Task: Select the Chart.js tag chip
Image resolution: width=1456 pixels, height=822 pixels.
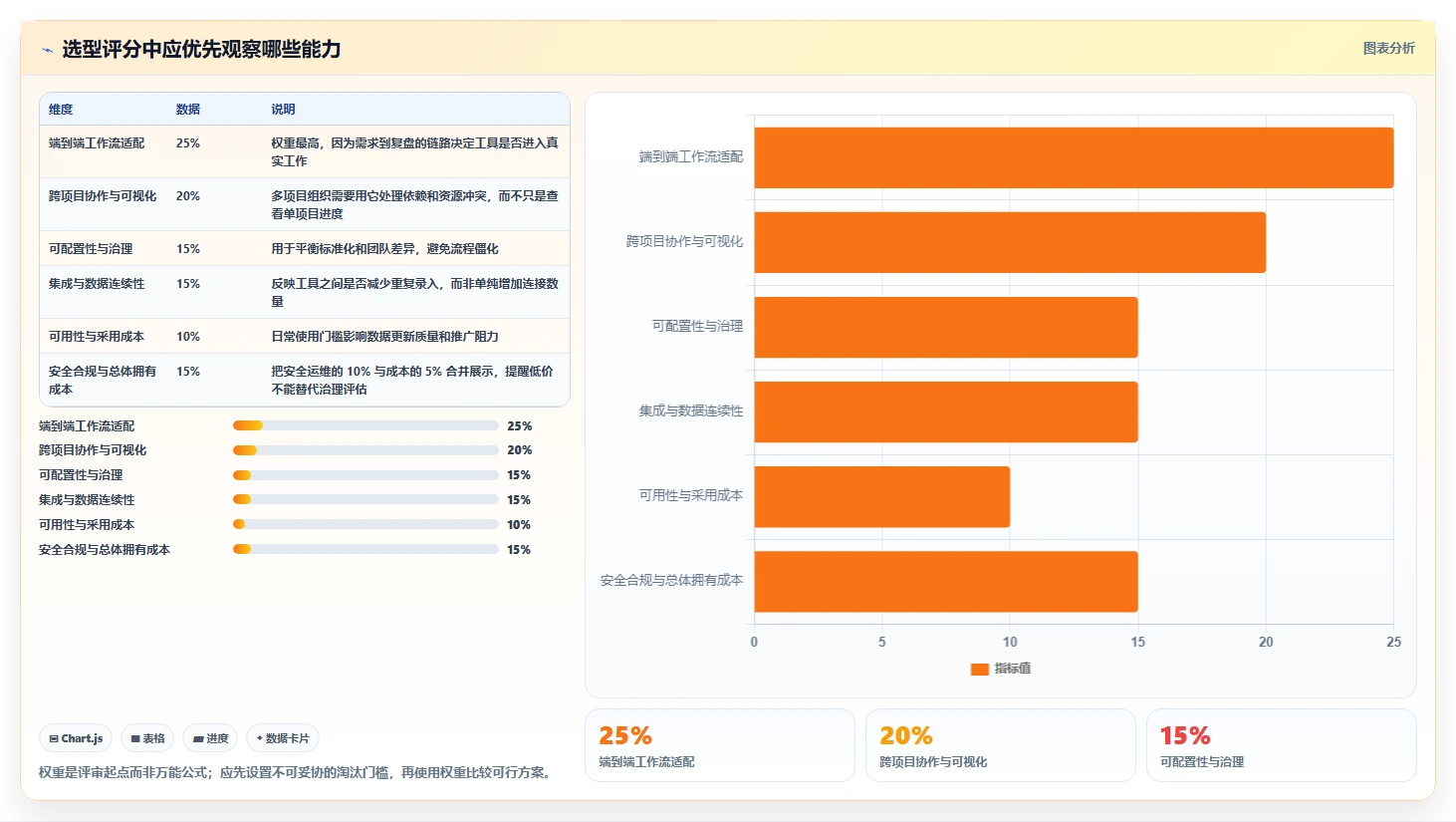Action: coord(76,738)
